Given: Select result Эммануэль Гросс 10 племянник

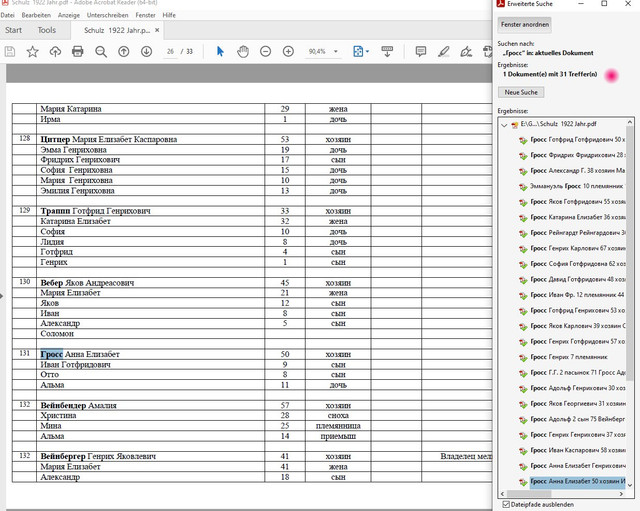Looking at the screenshot, I should tap(576, 186).
